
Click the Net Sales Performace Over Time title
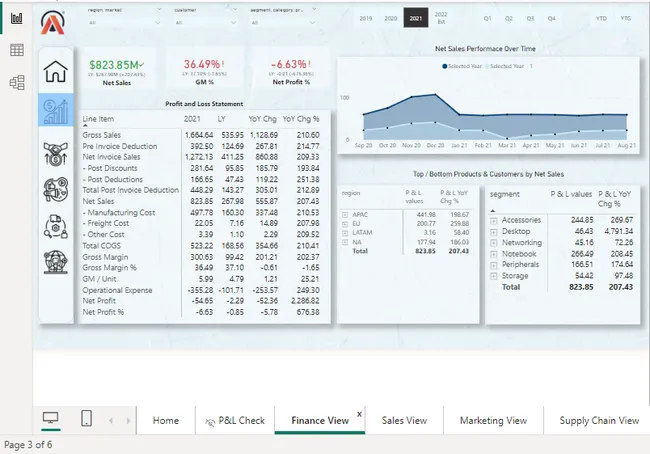485,49
